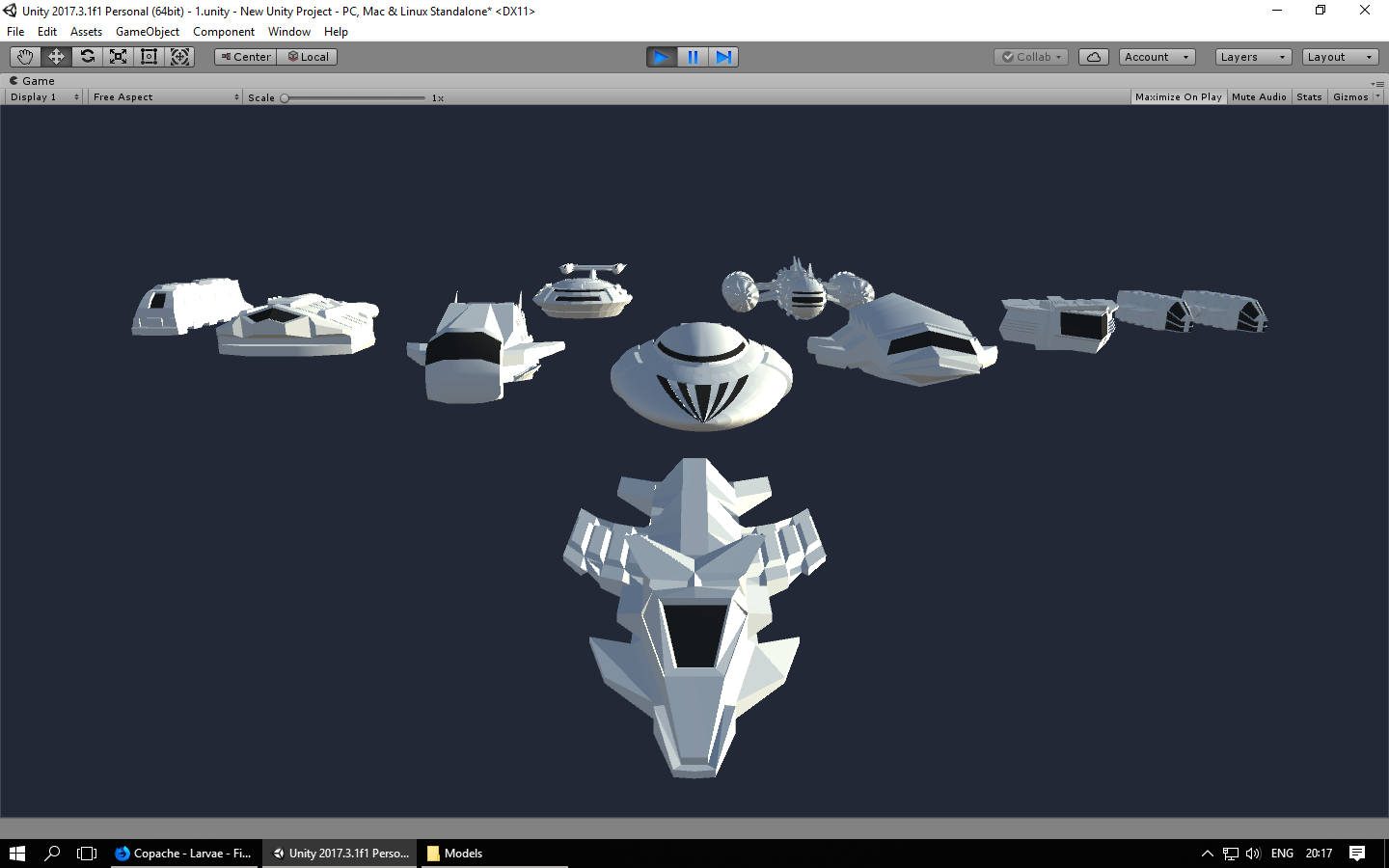
Task: Click the Unity logo in title bar
Action: [10, 11]
